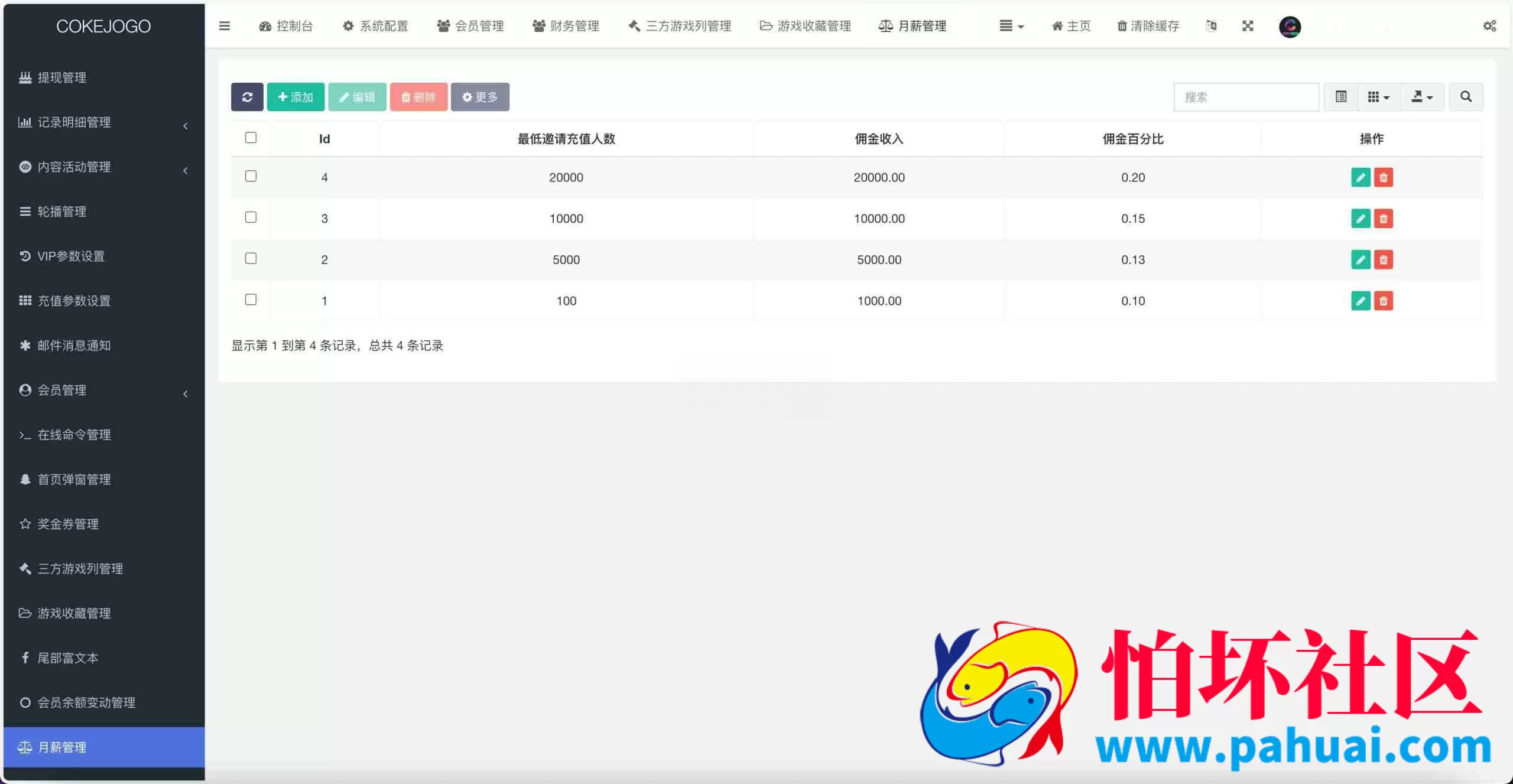Switch to the 游戏收藏管理 top tab
Screen dimensions: 1513x784
[806, 26]
